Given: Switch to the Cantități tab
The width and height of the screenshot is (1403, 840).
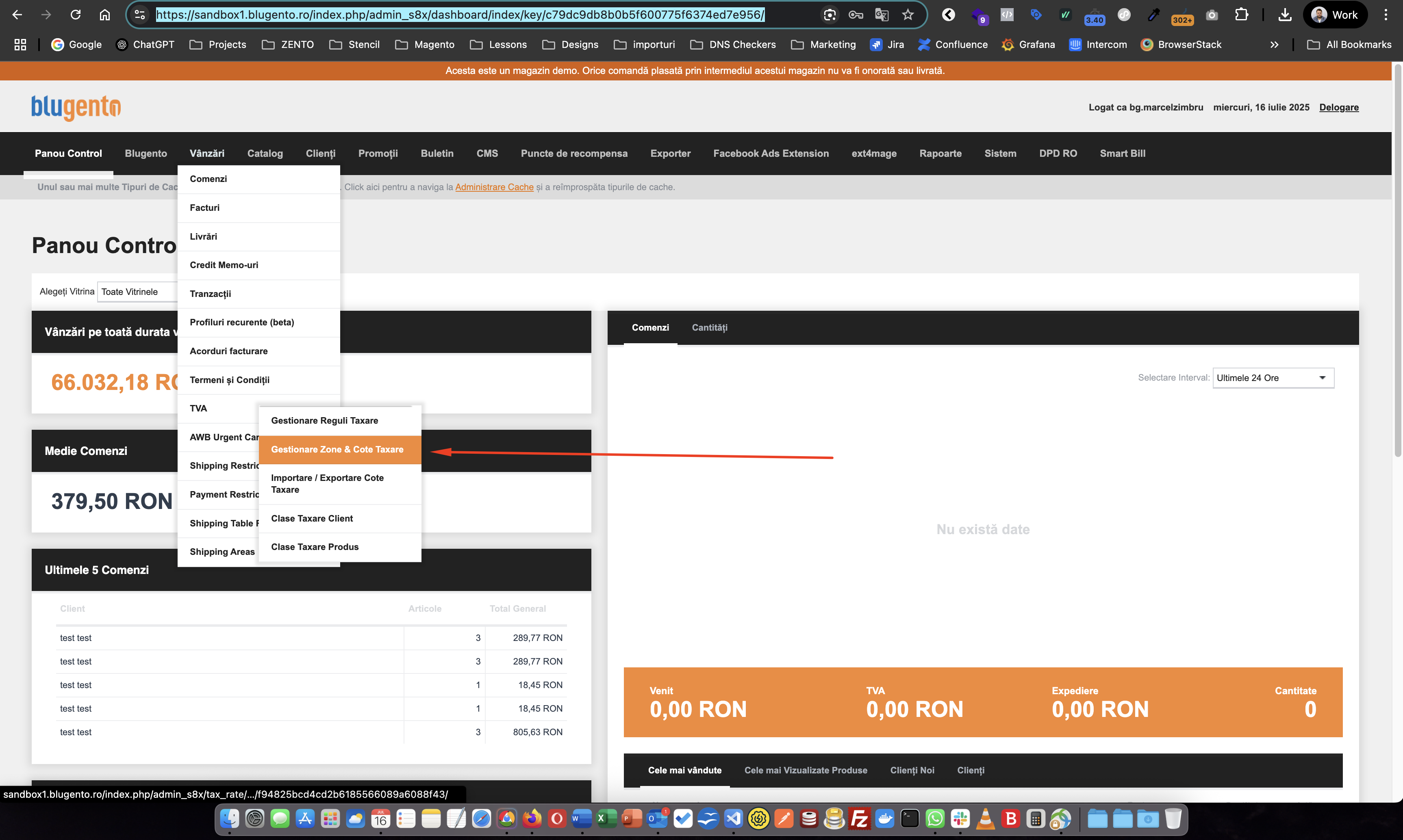Looking at the screenshot, I should (709, 327).
